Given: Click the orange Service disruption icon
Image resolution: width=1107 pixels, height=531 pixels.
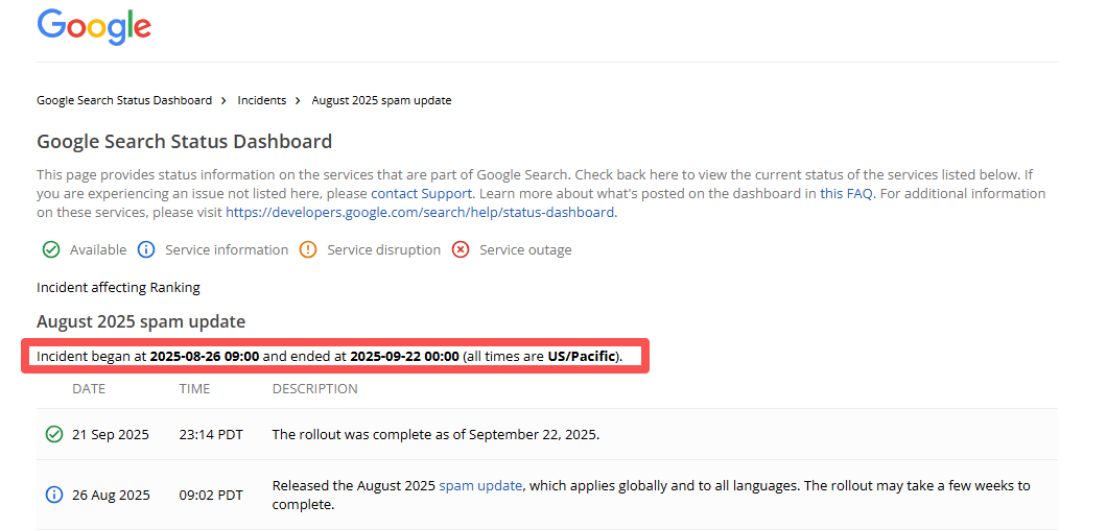Looking at the screenshot, I should coord(308,250).
